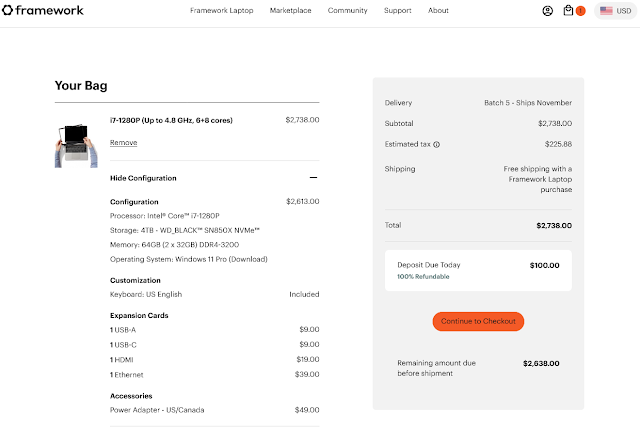The width and height of the screenshot is (640, 430).
Task: Click the laptop product thumbnail
Action: coord(75,145)
